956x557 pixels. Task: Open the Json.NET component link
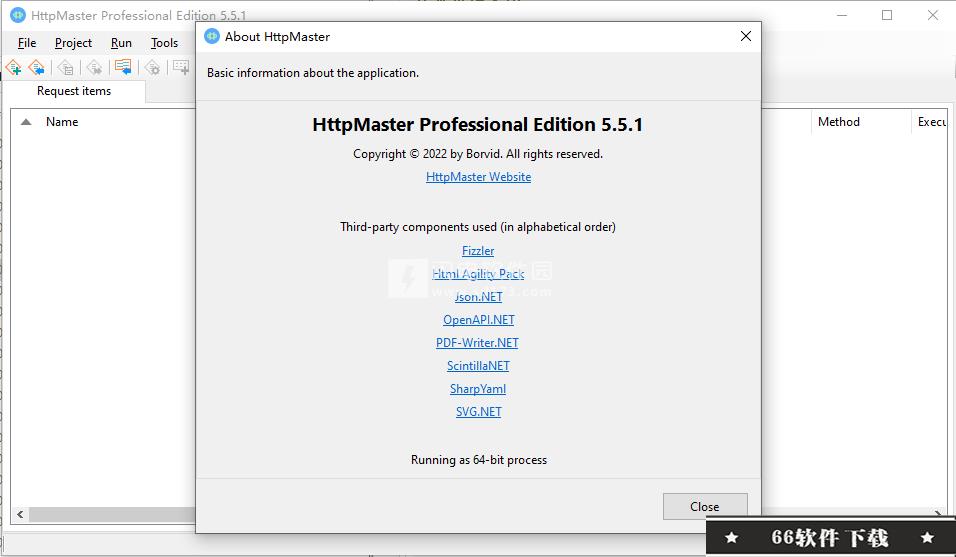479,297
